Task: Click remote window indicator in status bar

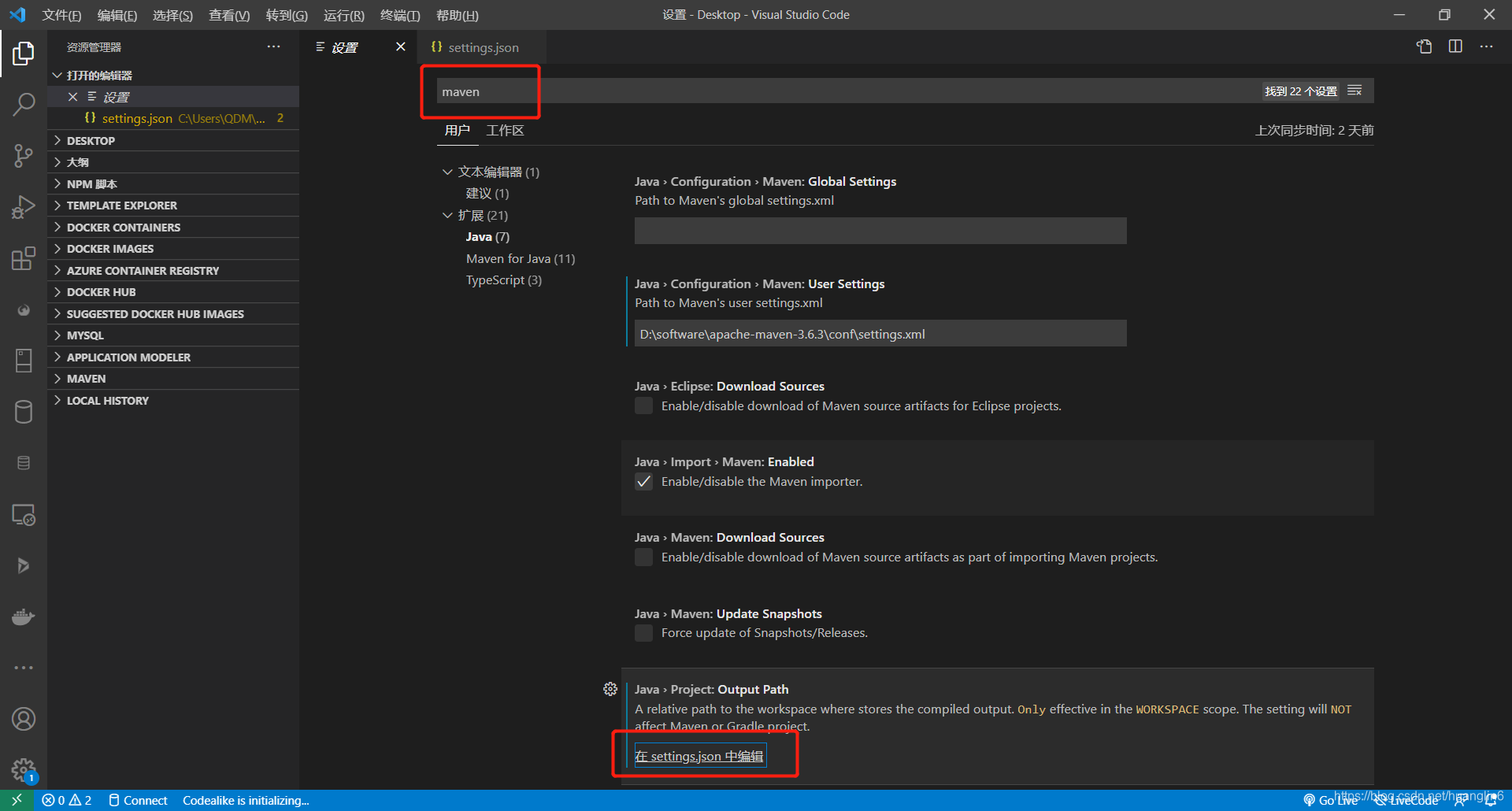Action: coord(17,800)
